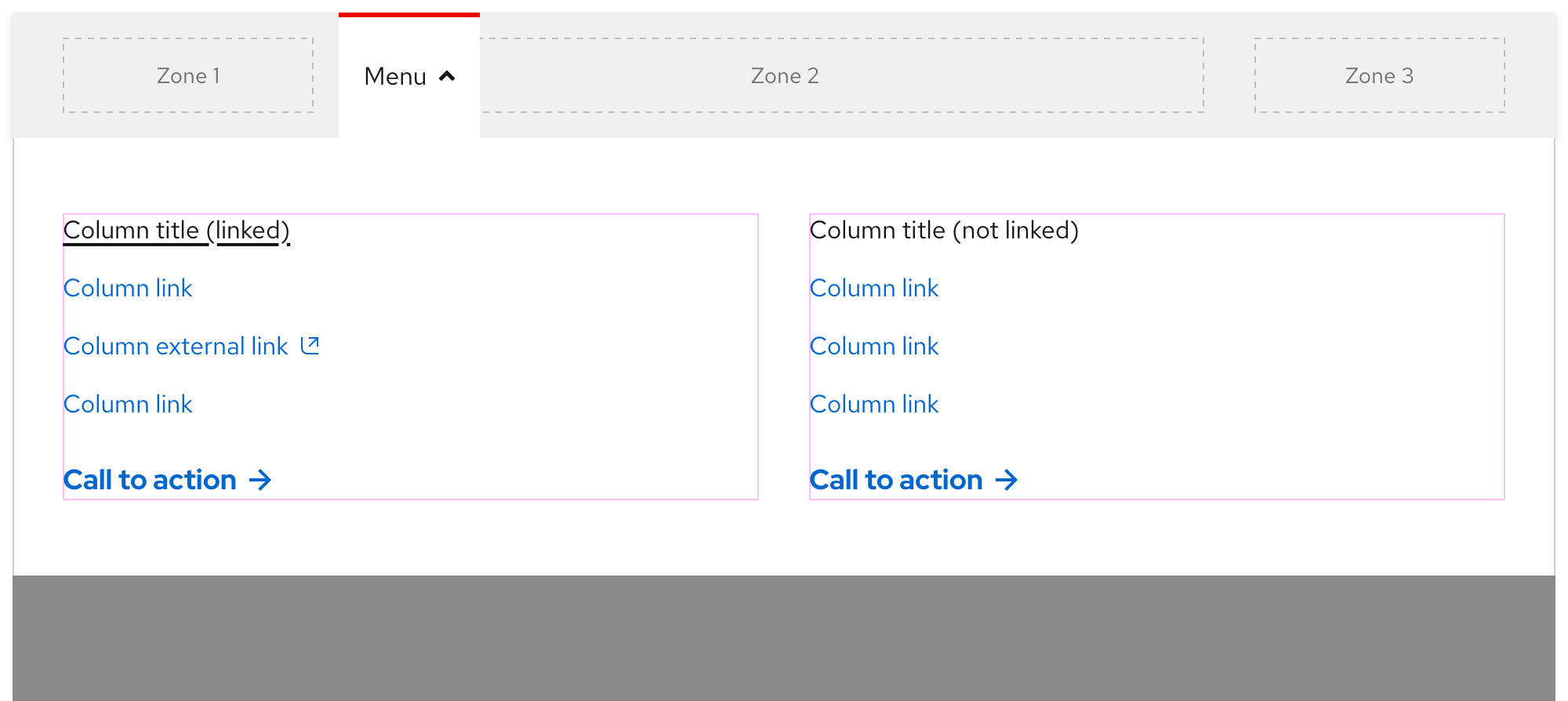The height and width of the screenshot is (701, 1568).
Task: Click the first Column link in the right column
Action: 874,289
